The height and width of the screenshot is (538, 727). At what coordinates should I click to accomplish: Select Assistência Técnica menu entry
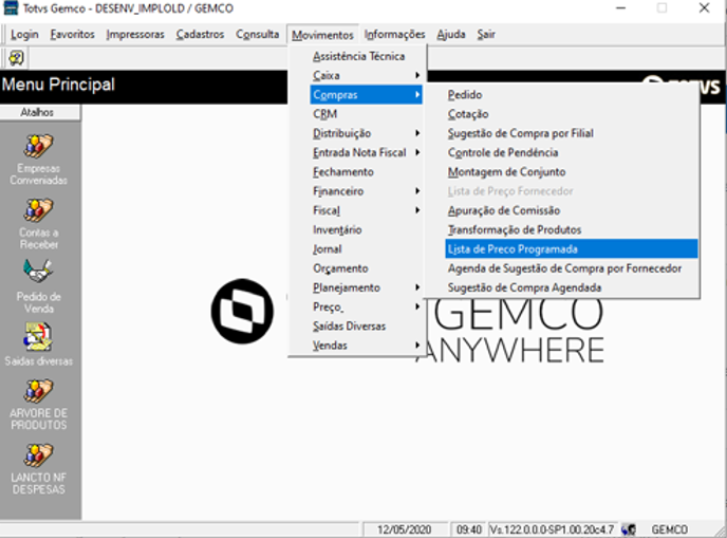point(366,56)
